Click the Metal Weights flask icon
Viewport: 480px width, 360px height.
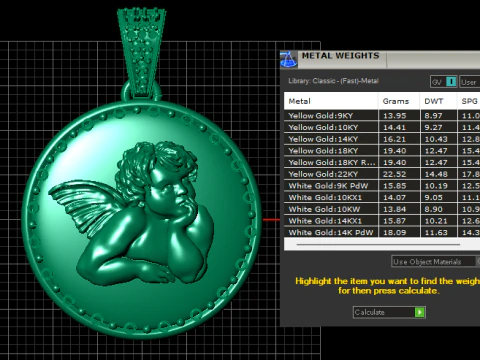tap(288, 60)
